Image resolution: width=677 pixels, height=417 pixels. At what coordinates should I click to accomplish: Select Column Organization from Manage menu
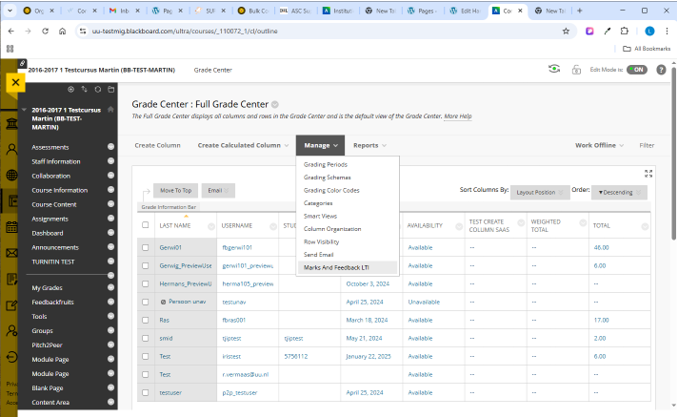click(332, 229)
